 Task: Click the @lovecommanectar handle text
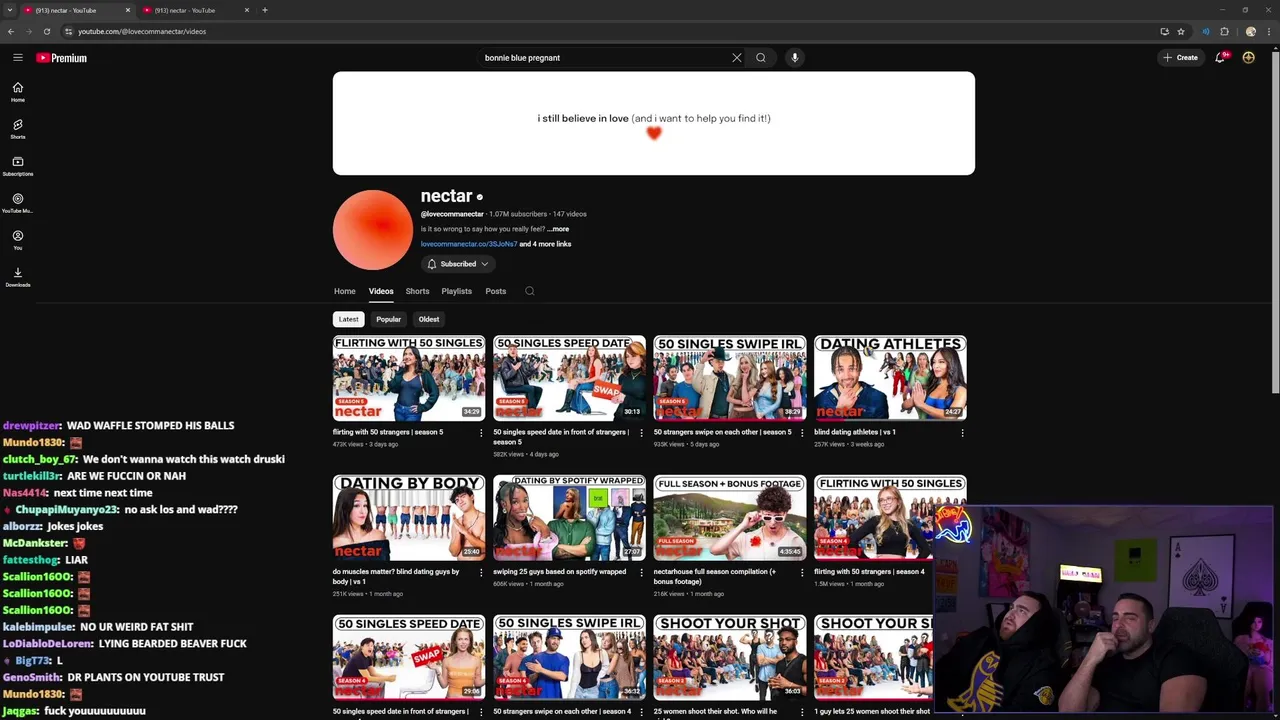point(452,214)
